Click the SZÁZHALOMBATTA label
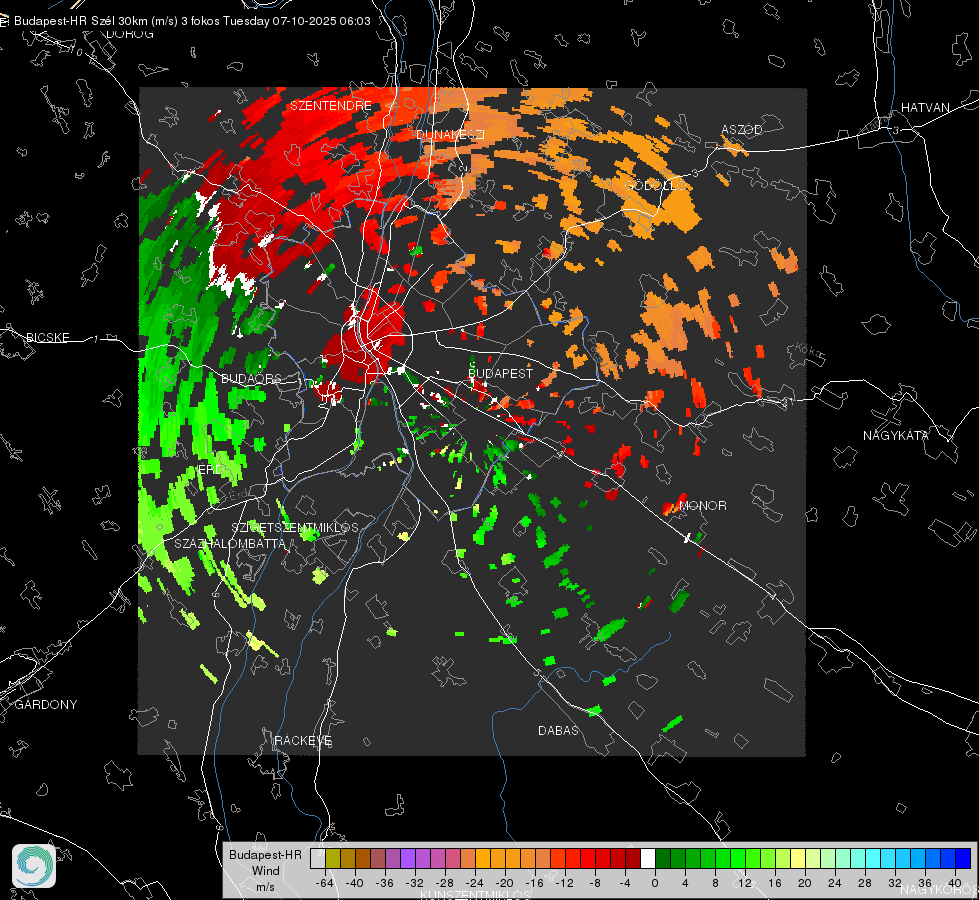 (x=230, y=543)
